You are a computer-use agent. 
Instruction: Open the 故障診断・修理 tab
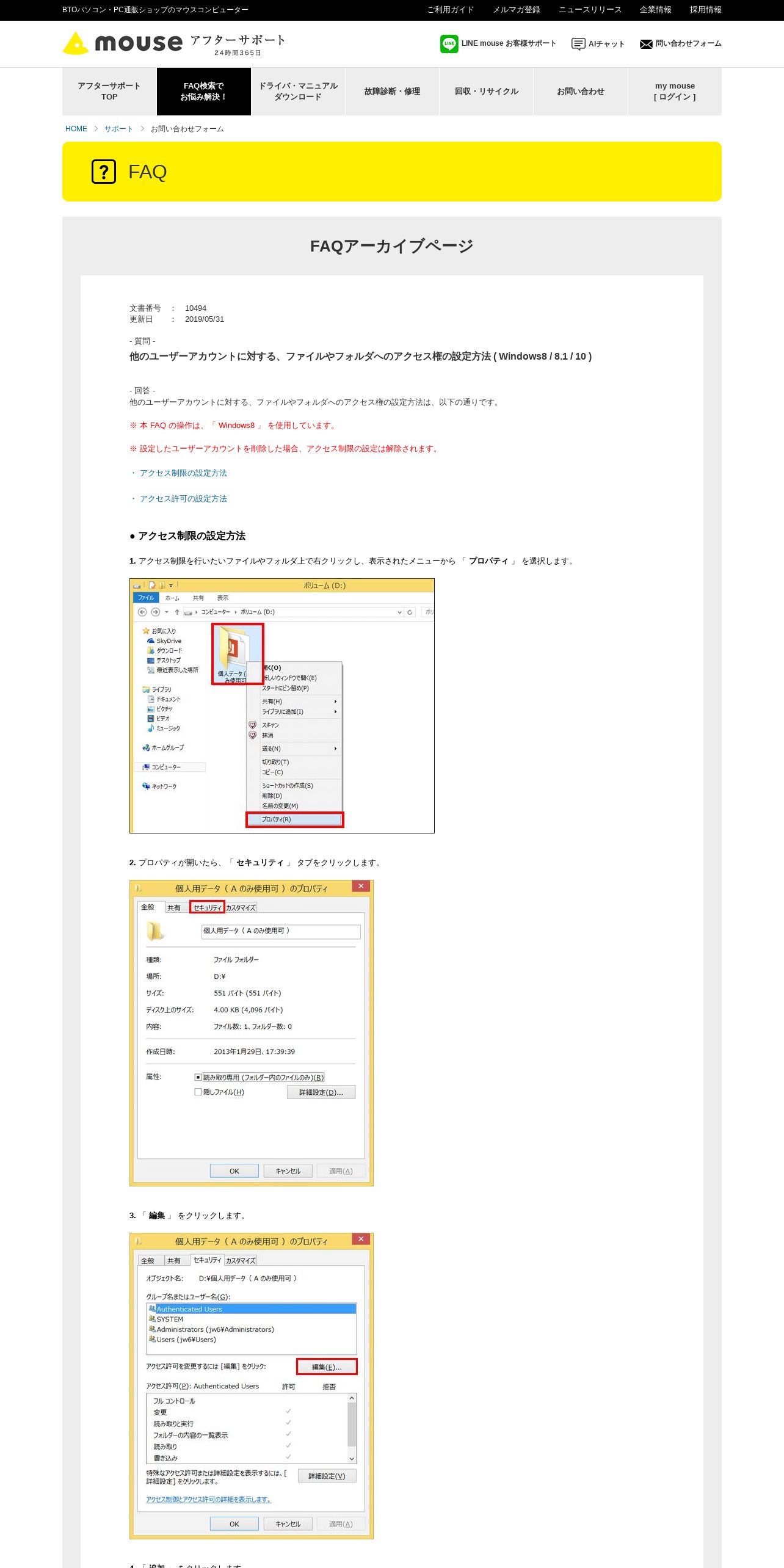(392, 92)
